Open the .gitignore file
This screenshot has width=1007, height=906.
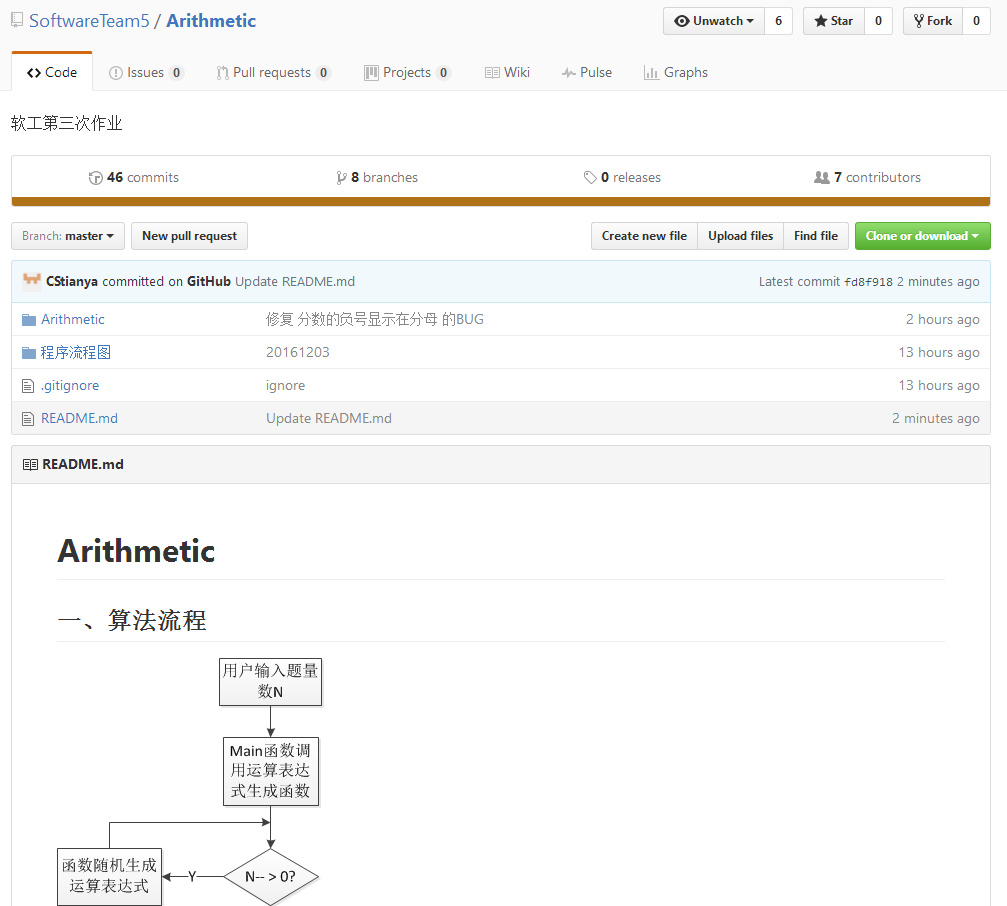[70, 385]
